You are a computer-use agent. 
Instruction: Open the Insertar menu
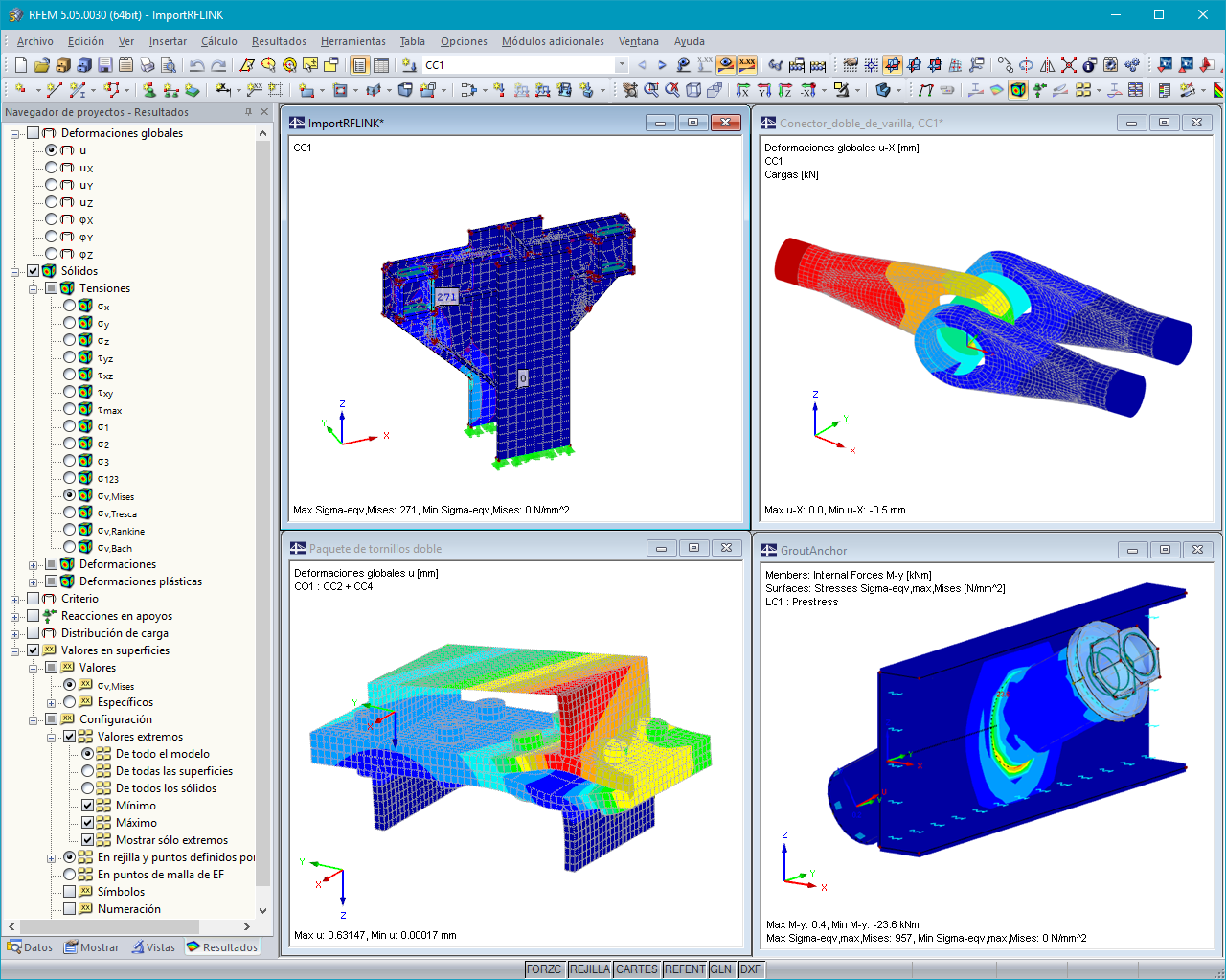(168, 41)
